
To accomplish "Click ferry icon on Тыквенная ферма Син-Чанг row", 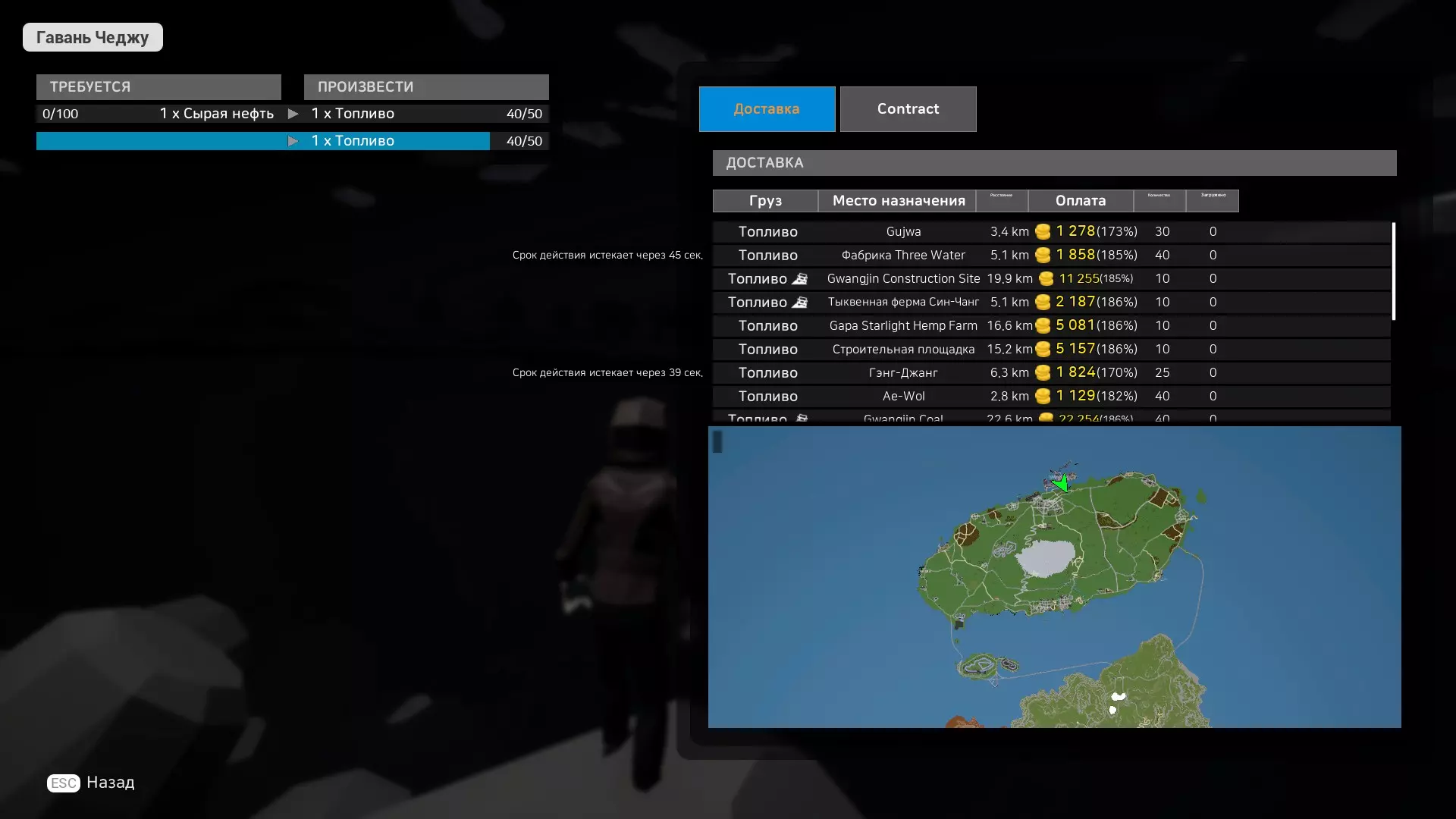I will [800, 303].
